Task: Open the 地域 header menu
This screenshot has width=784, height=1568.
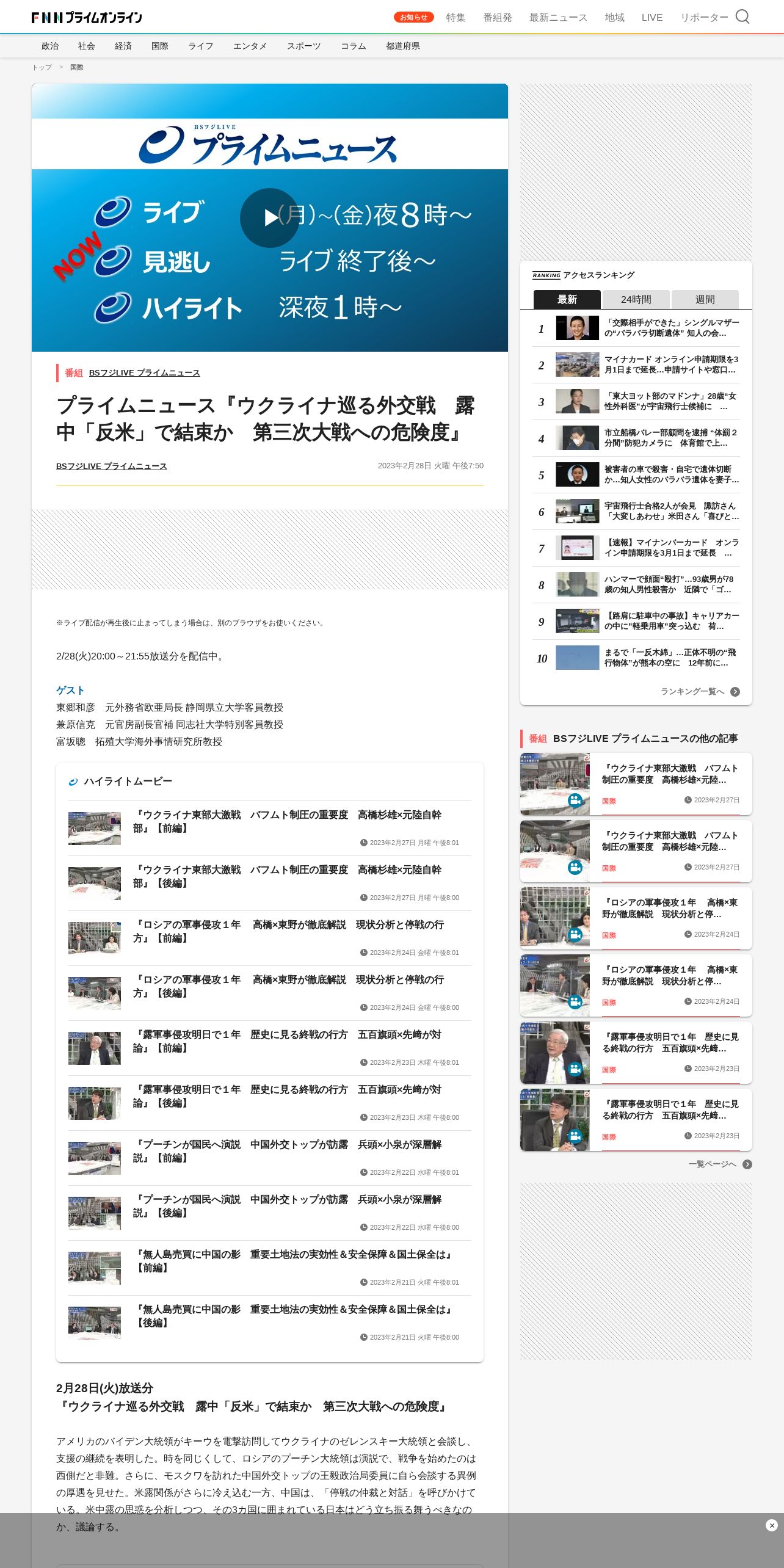Action: pyautogui.click(x=614, y=18)
